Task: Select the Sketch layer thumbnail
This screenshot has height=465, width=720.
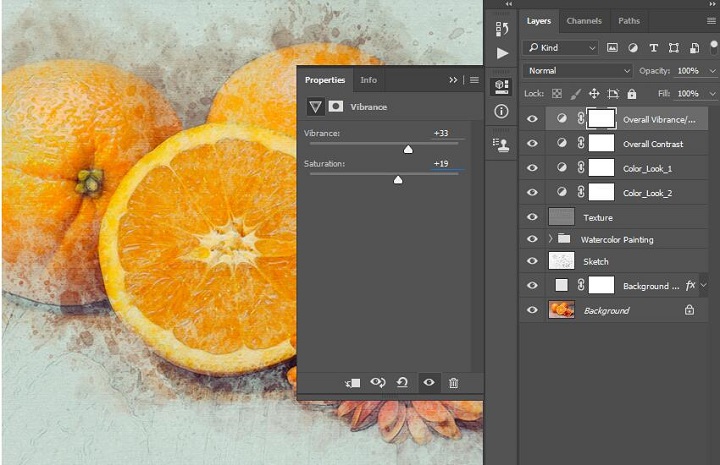Action: [561, 261]
